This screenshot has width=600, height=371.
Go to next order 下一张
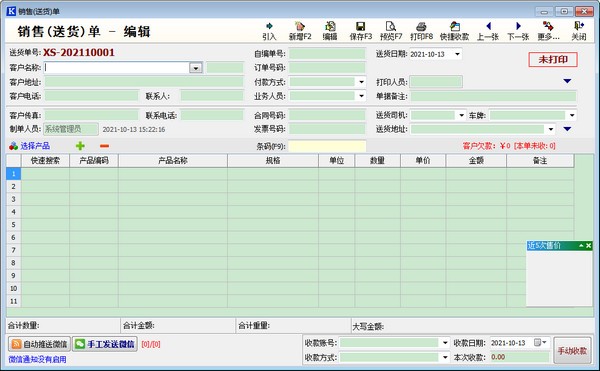pos(518,31)
